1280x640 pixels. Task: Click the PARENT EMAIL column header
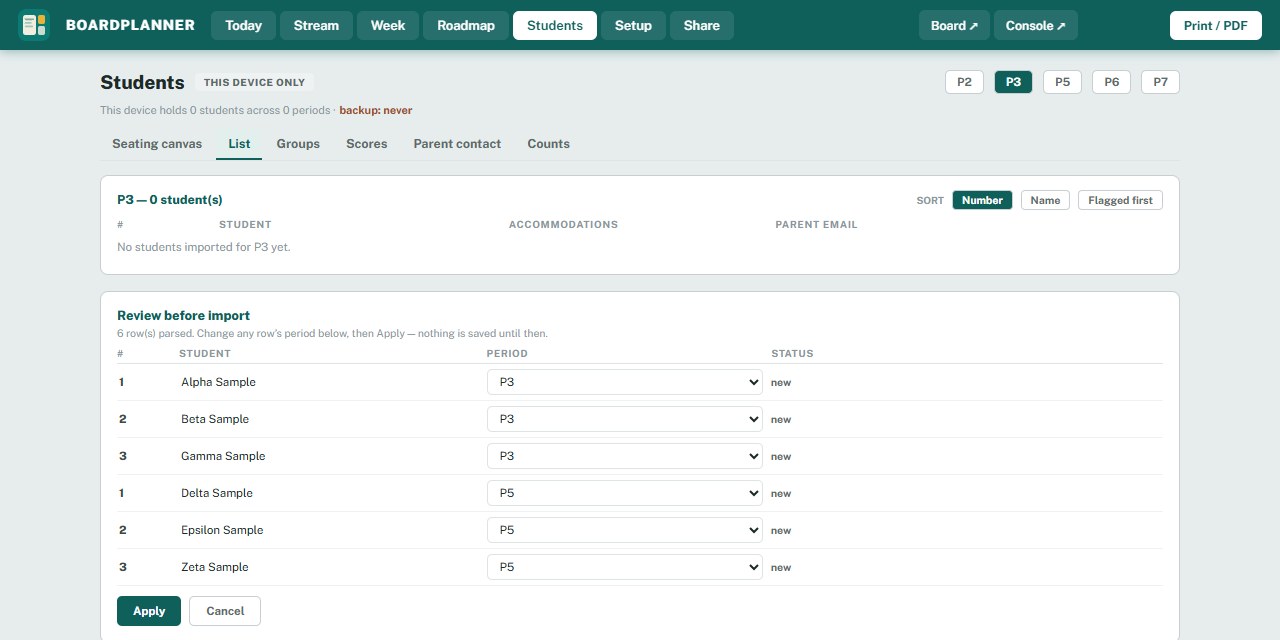click(816, 225)
